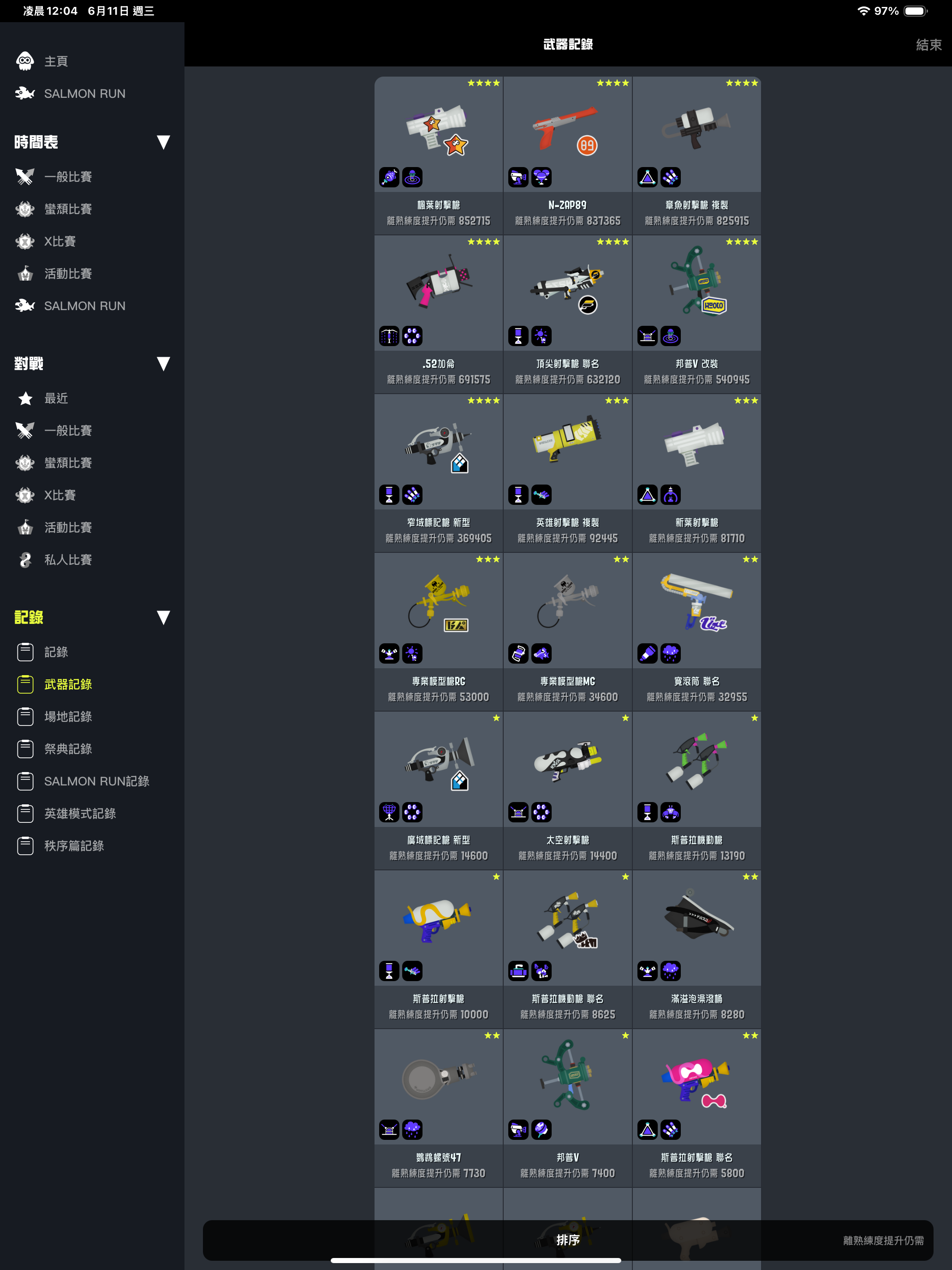Collapse the 對戰 section arrow

pyautogui.click(x=163, y=364)
